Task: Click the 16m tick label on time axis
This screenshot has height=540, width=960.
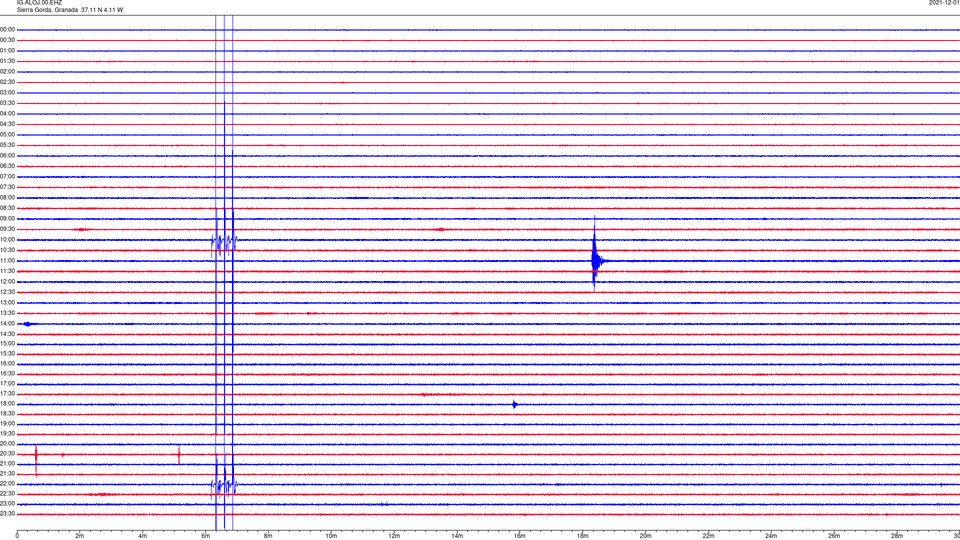Action: point(520,536)
